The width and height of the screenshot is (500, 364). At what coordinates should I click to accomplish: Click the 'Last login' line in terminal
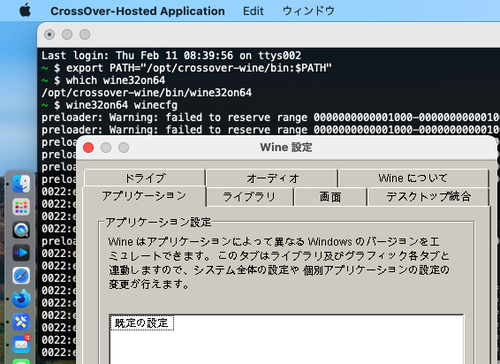171,55
